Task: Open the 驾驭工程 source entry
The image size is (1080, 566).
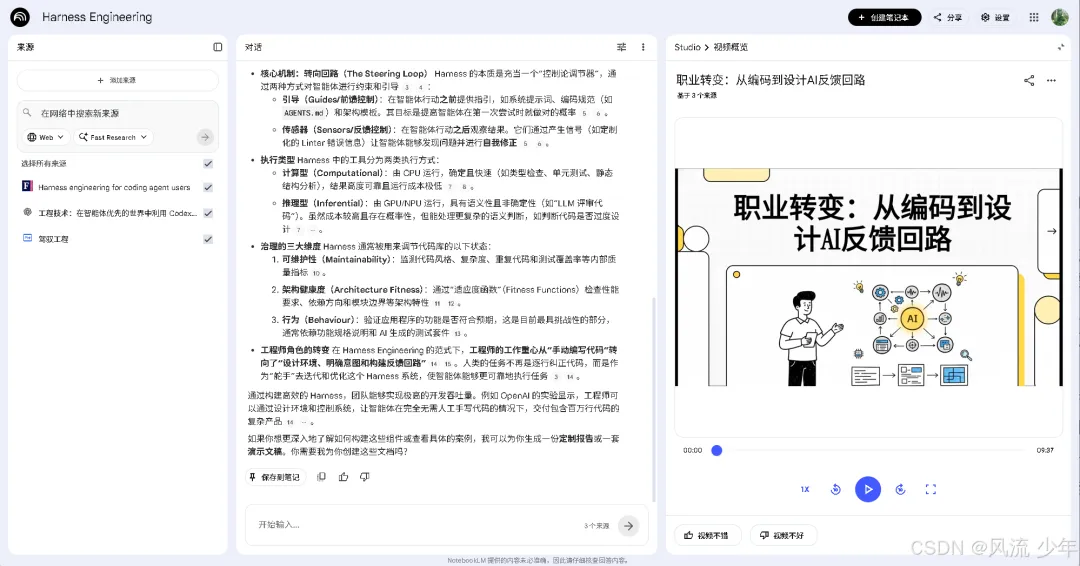Action: click(53, 239)
